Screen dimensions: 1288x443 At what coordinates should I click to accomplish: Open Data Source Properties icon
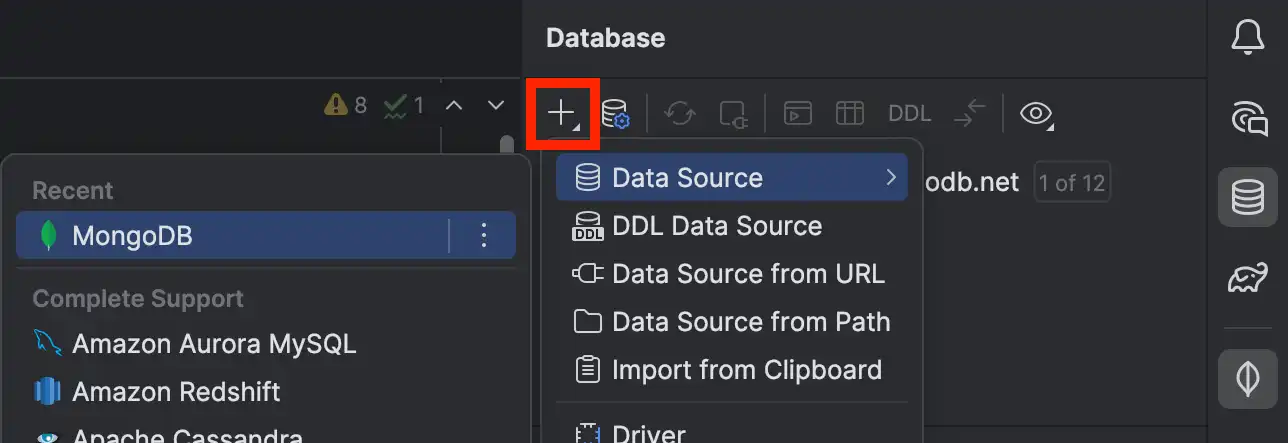pos(614,113)
